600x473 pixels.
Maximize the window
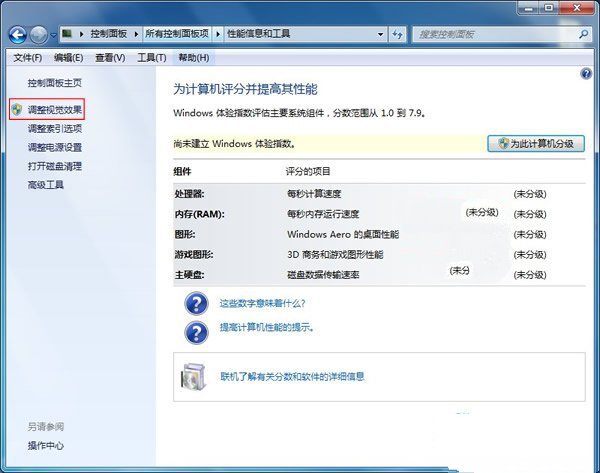549,8
